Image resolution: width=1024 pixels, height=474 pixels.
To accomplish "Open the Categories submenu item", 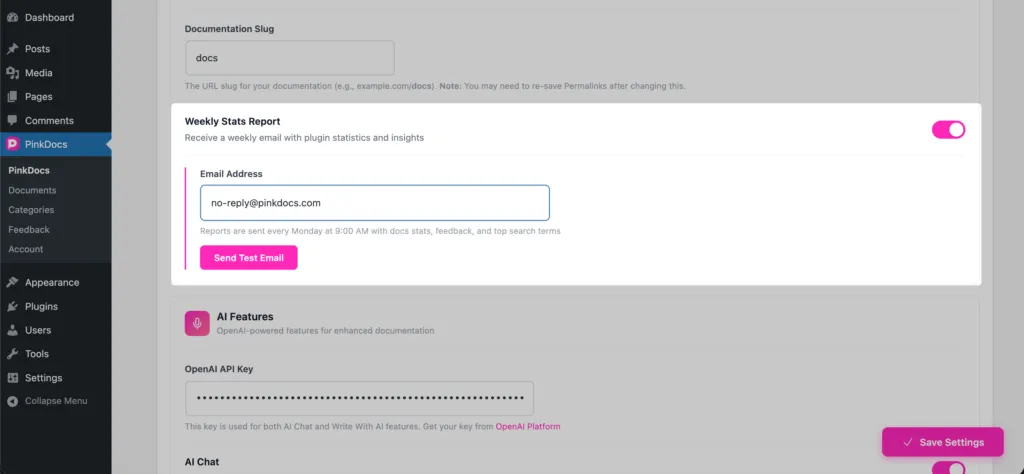I will coord(31,210).
